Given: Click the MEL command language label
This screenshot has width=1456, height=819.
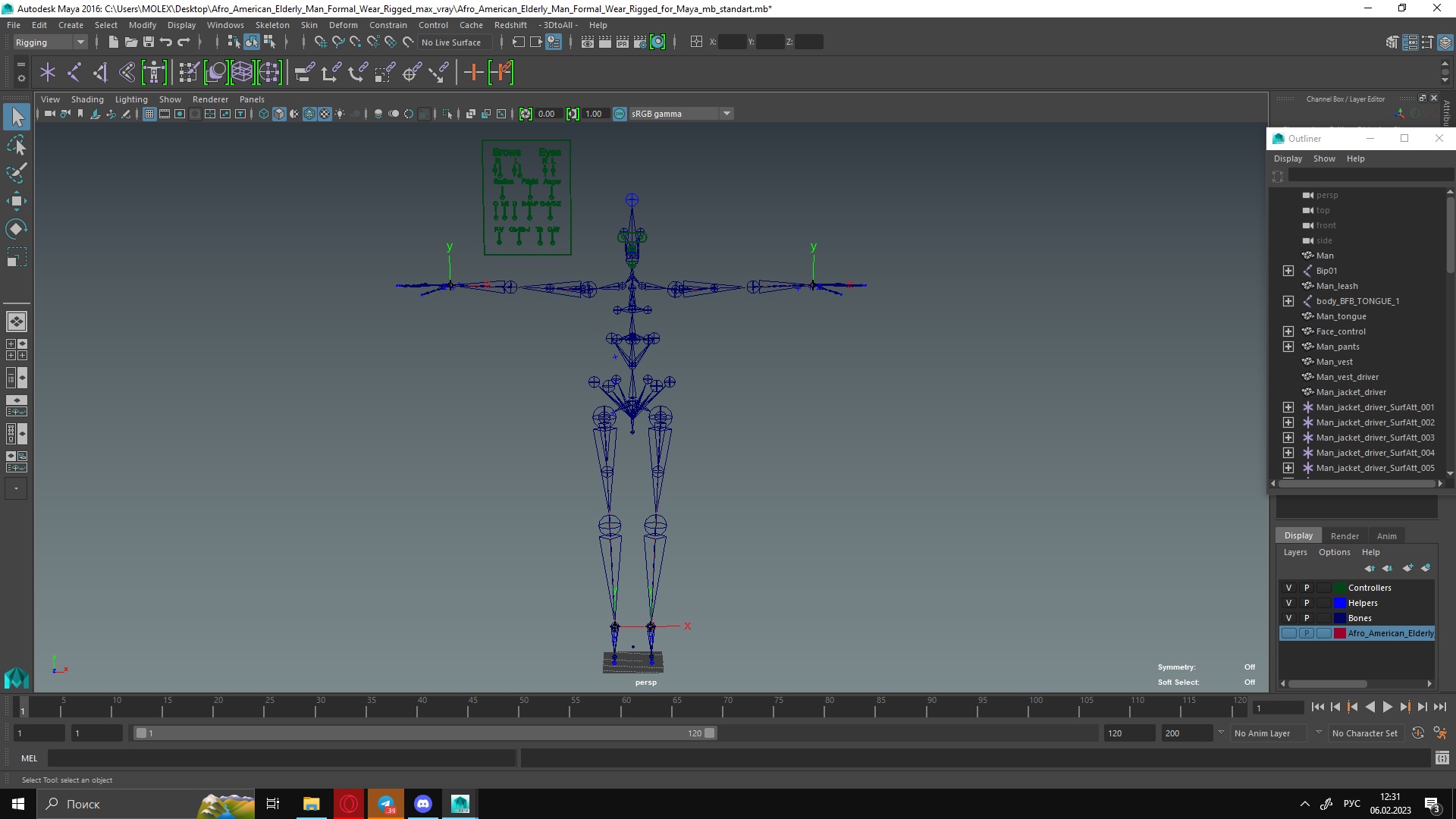Looking at the screenshot, I should click(29, 758).
